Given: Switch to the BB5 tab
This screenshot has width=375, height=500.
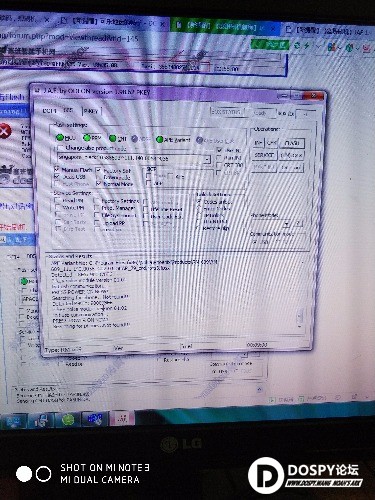Looking at the screenshot, I should (x=68, y=110).
